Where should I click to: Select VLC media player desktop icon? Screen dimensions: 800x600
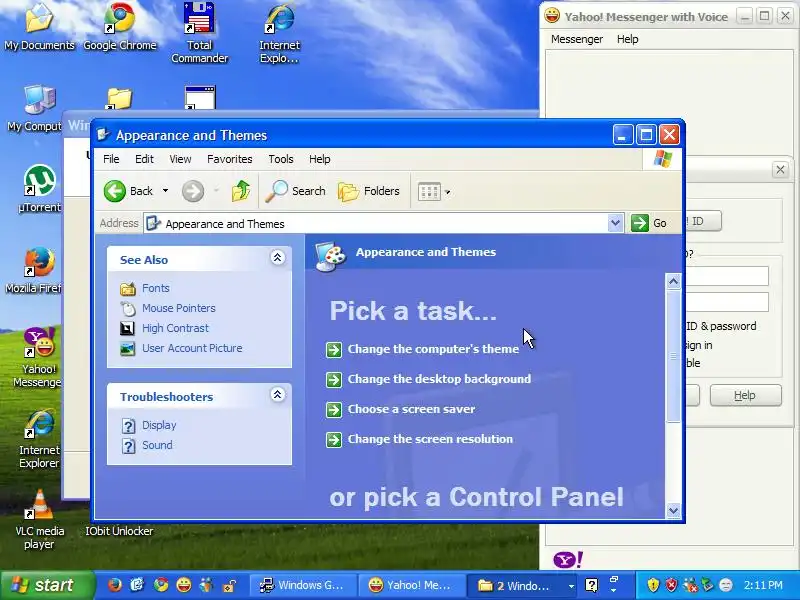tap(40, 519)
